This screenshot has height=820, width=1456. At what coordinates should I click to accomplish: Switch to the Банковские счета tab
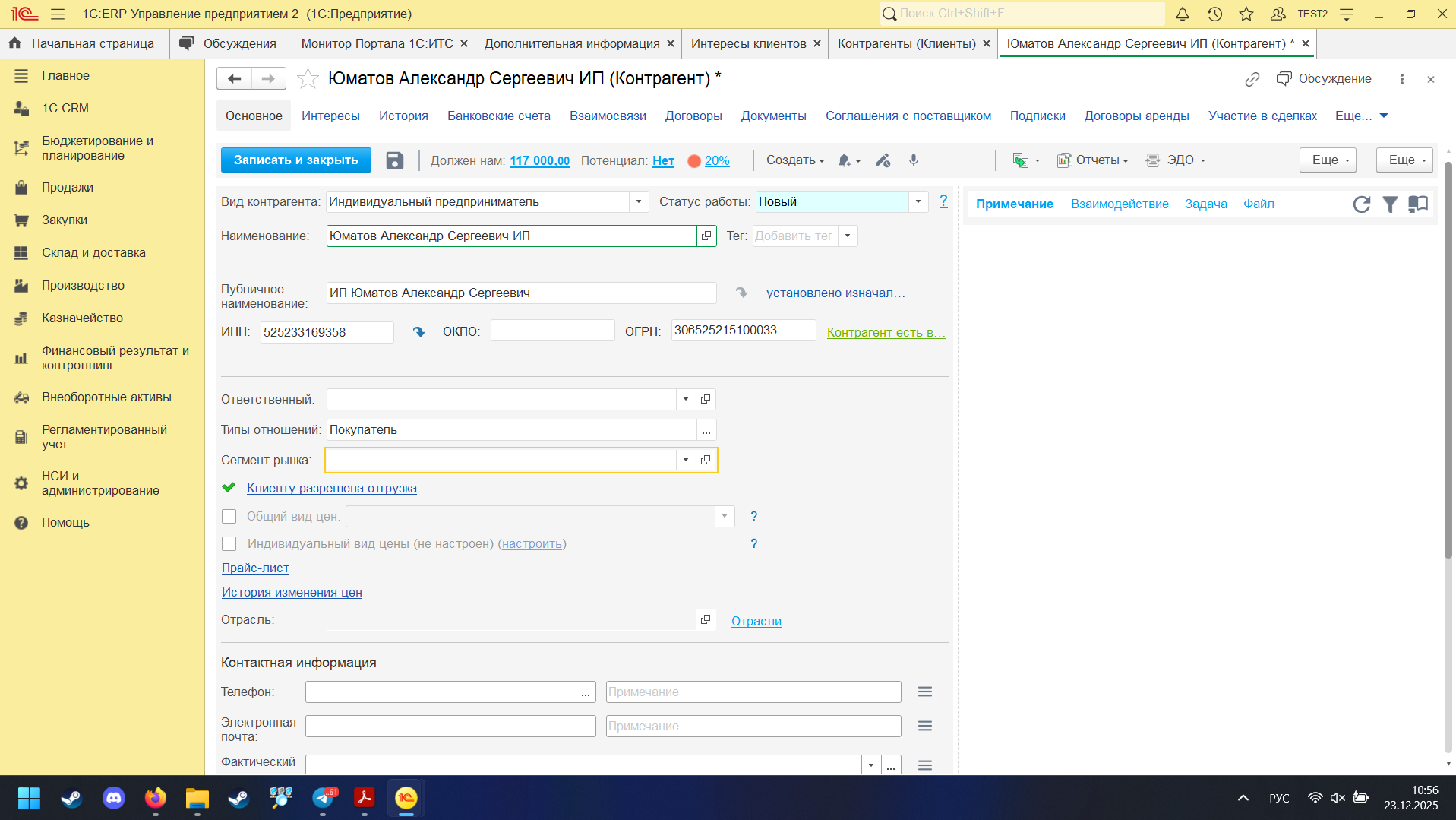pyautogui.click(x=499, y=116)
